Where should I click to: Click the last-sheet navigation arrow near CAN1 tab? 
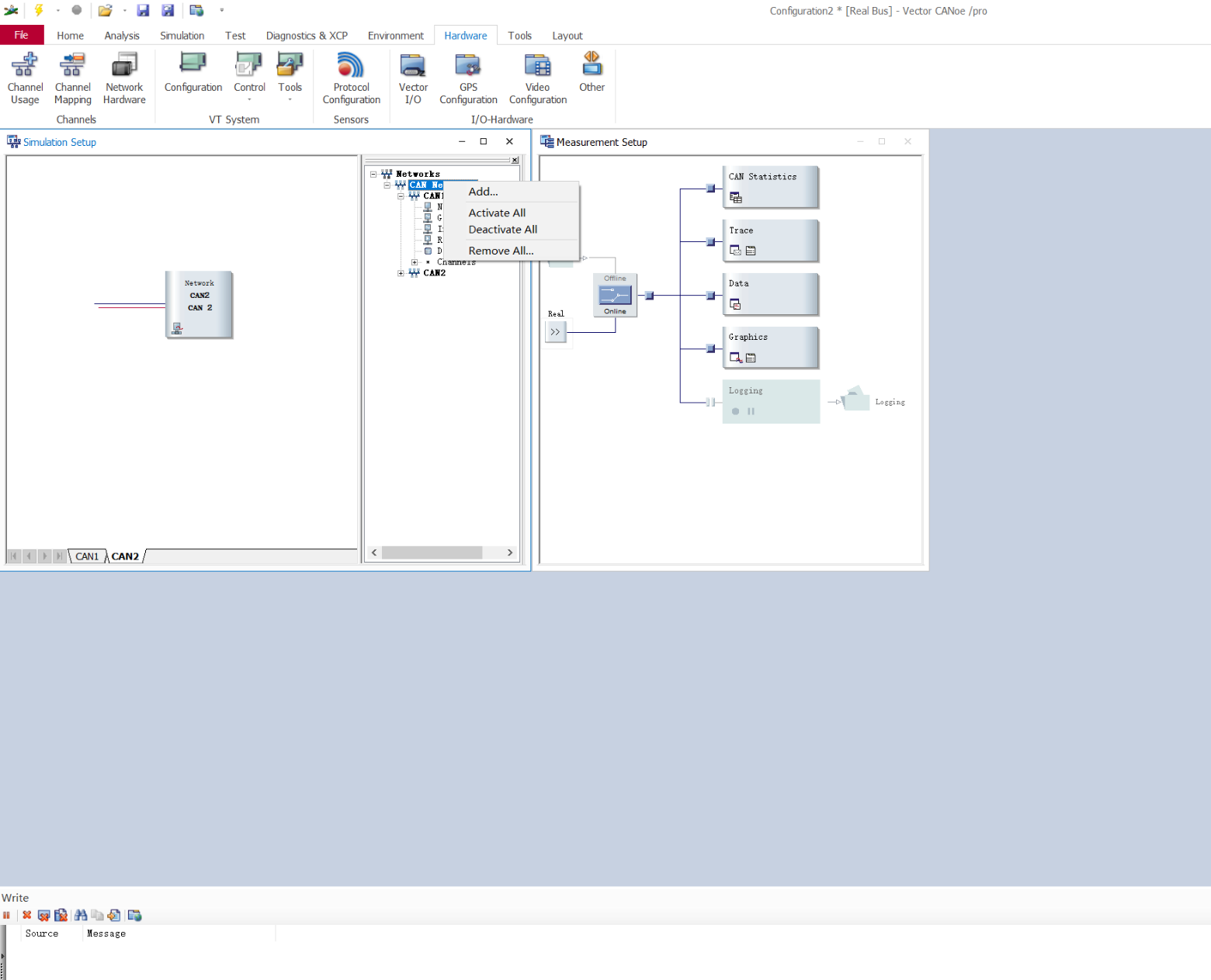point(60,556)
